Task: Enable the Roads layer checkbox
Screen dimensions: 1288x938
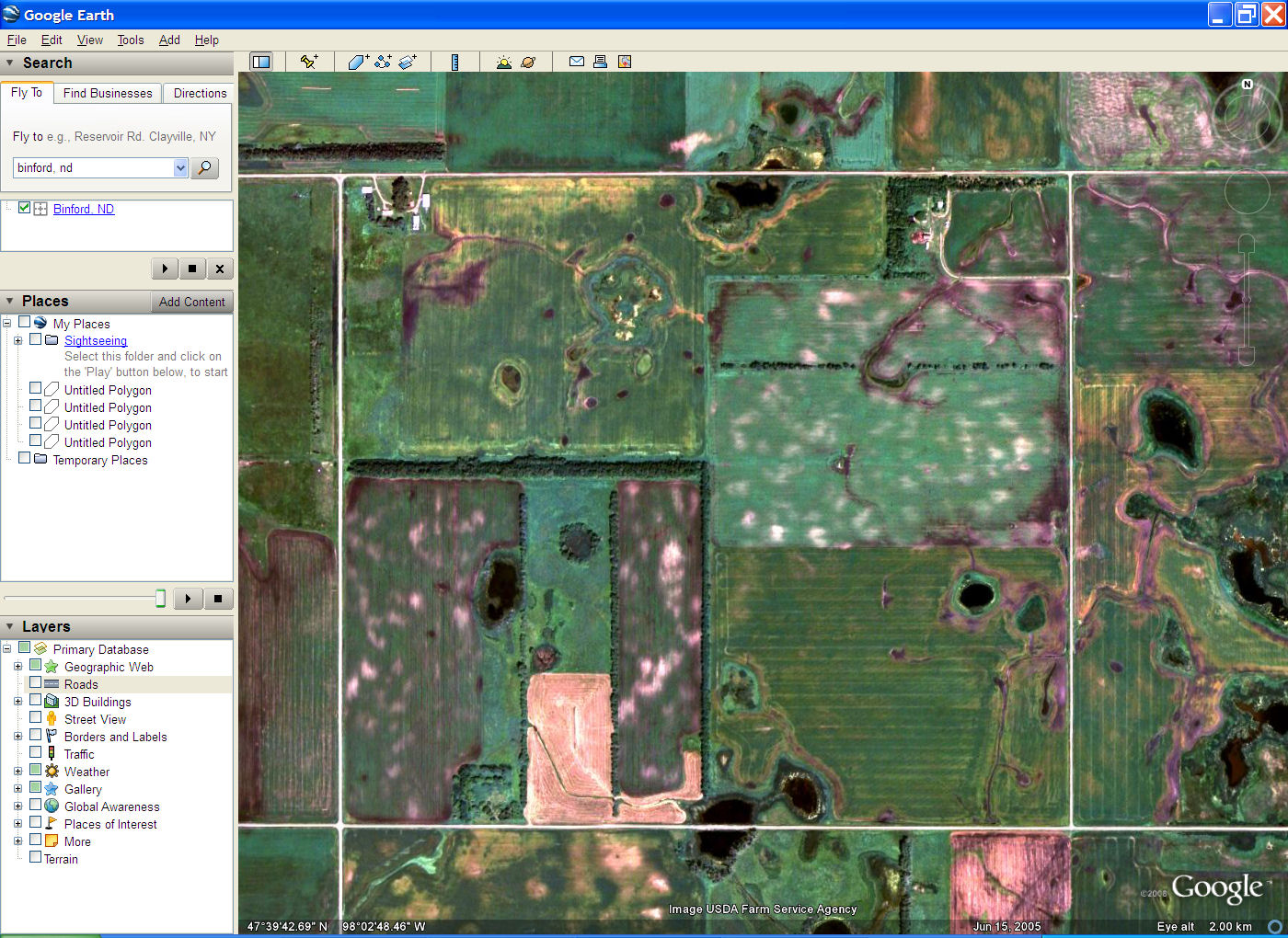Action: click(x=35, y=682)
